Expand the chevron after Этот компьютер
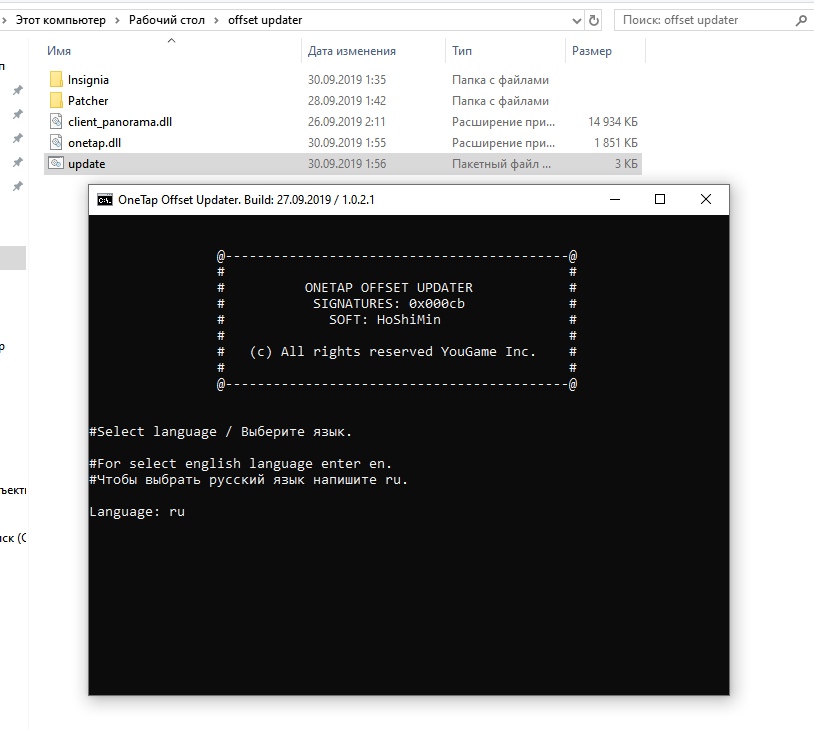 click(x=117, y=20)
